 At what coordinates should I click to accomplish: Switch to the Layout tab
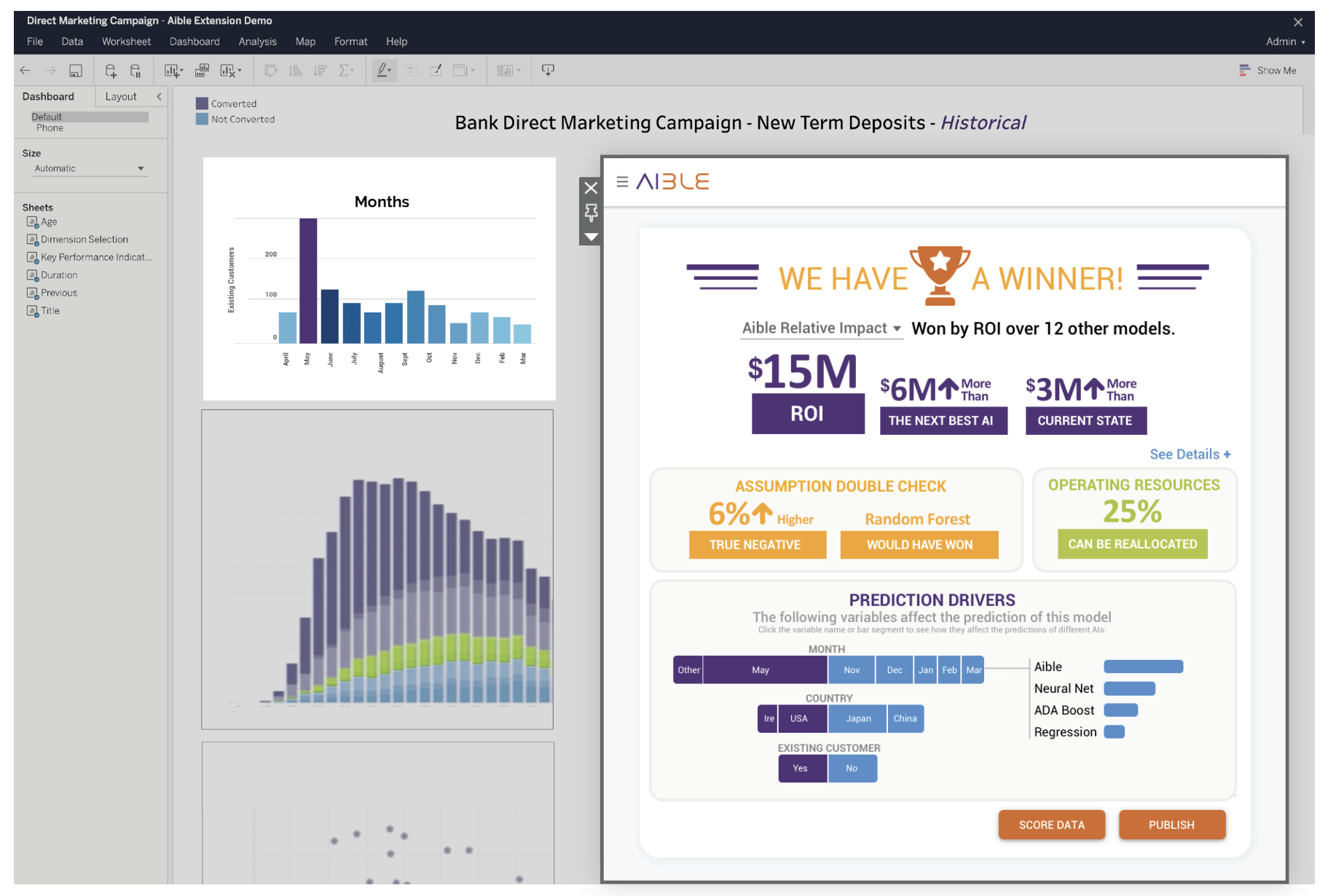[121, 96]
